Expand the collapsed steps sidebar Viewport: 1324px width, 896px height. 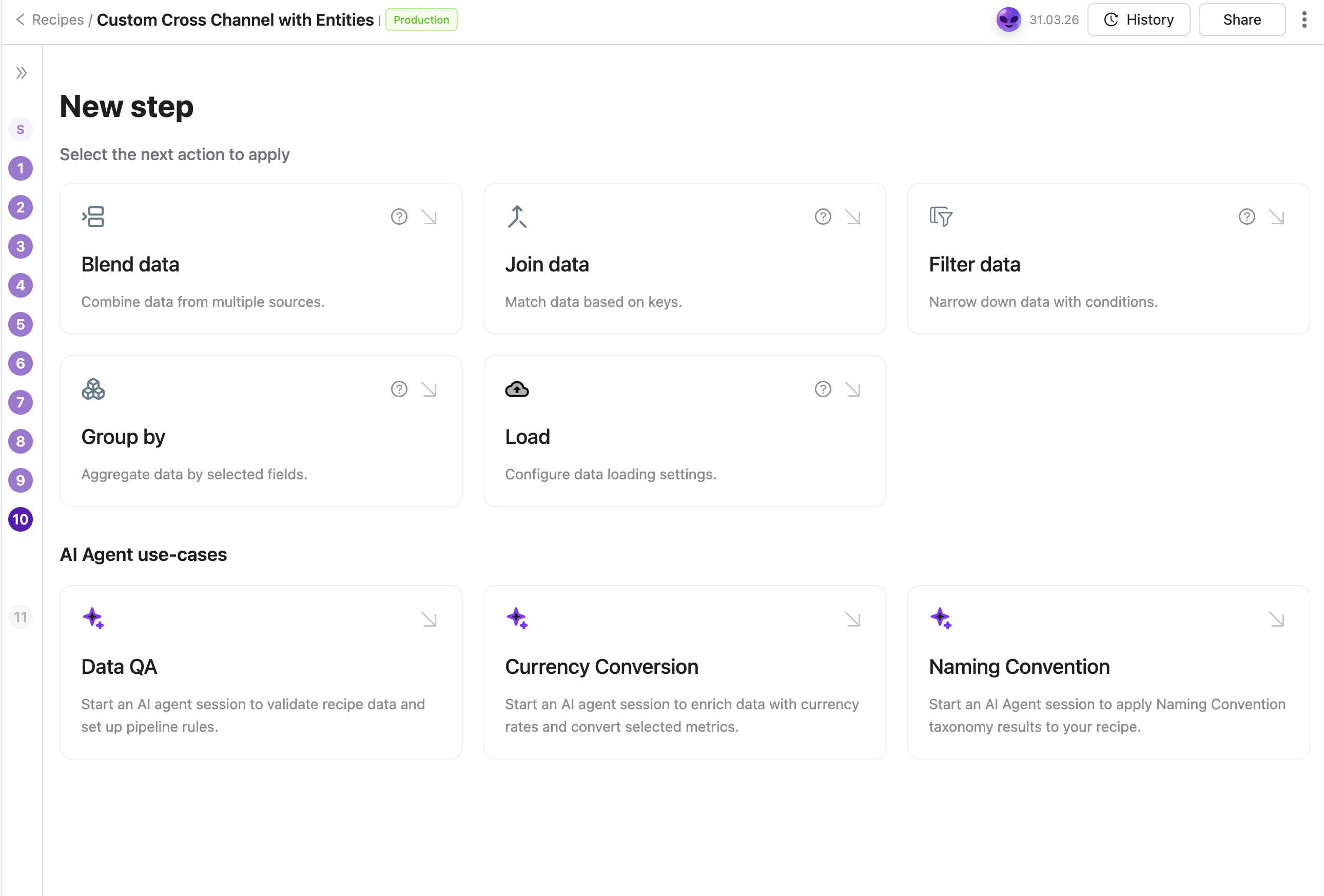[x=21, y=73]
